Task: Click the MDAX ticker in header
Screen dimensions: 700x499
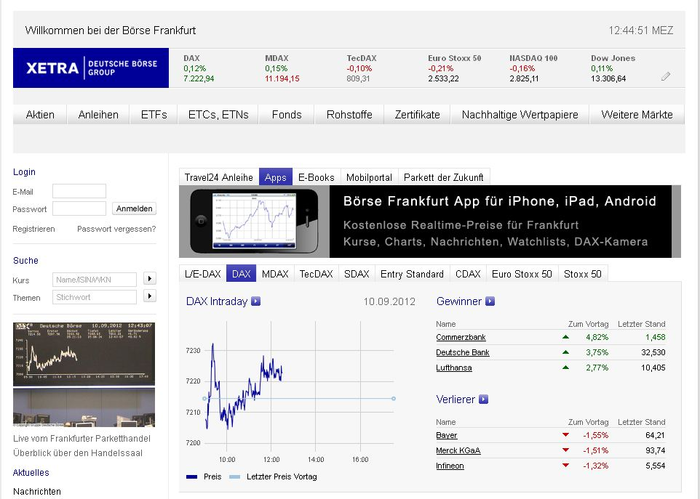Action: pyautogui.click(x=282, y=68)
